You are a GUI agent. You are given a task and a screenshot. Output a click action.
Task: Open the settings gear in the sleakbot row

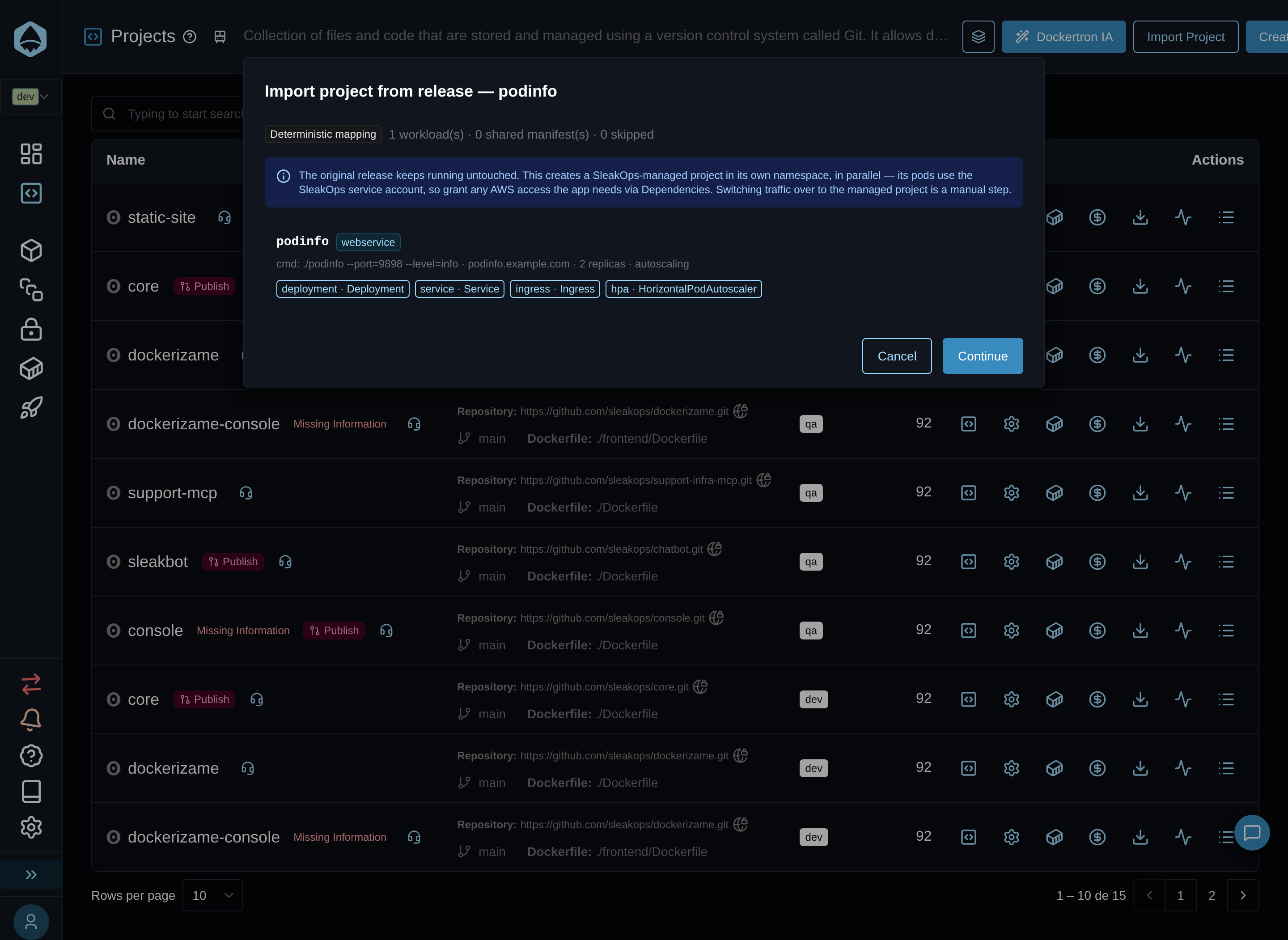pos(1012,562)
